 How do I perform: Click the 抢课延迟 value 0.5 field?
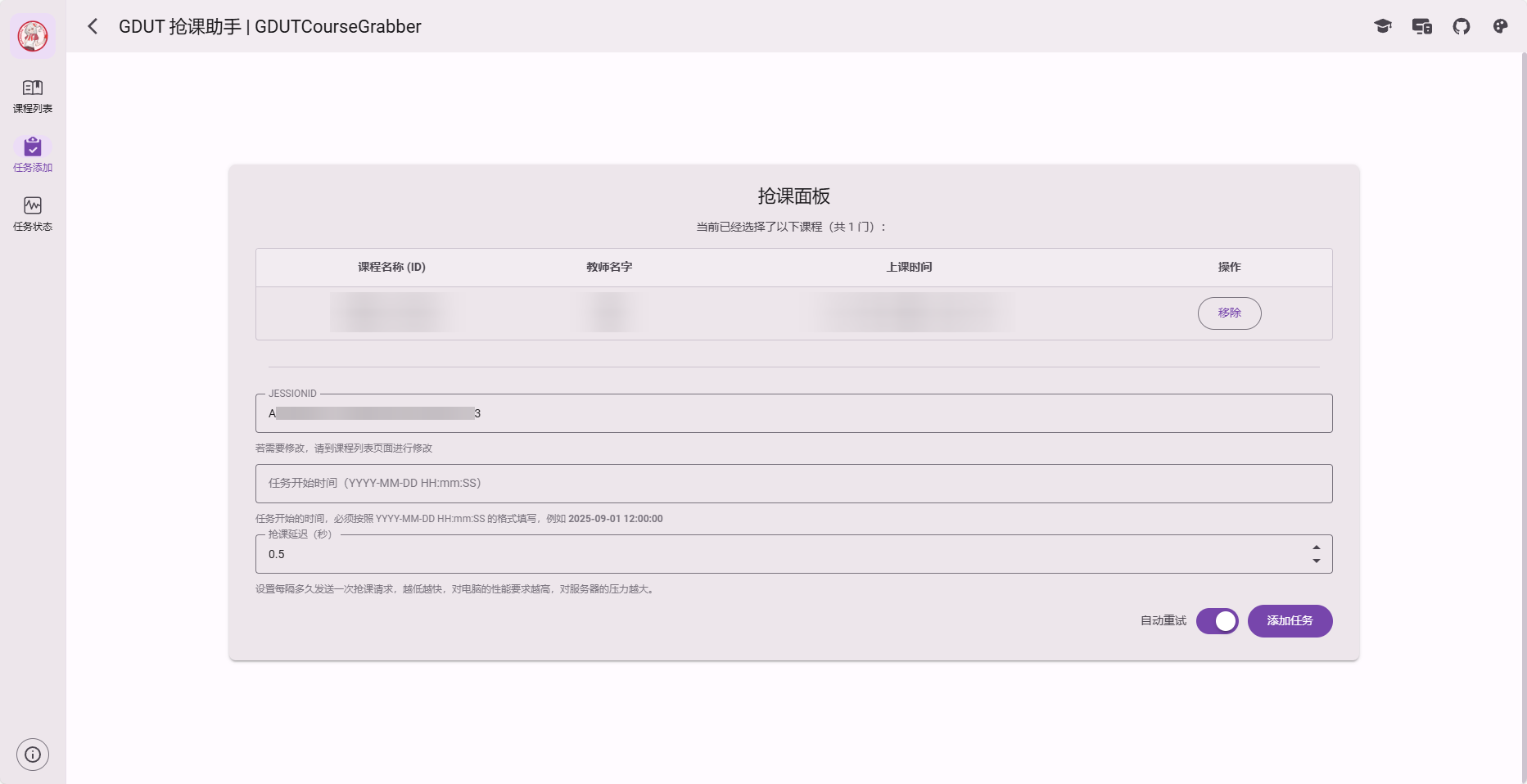pyautogui.click(x=778, y=554)
